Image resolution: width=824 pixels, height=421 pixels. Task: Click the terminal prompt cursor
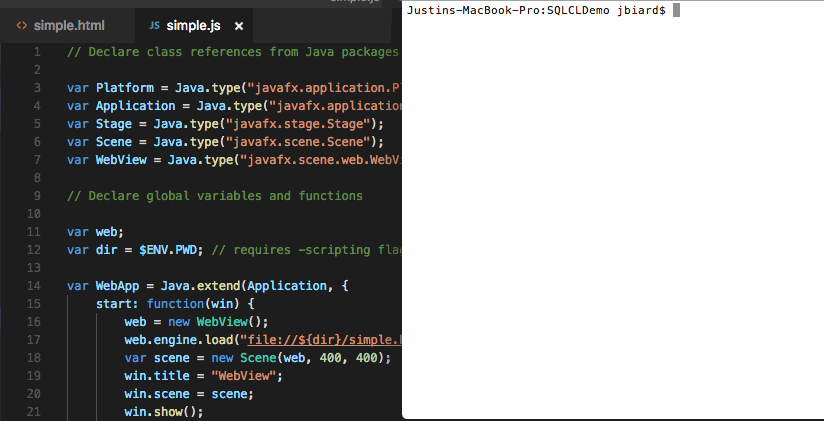[x=676, y=10]
